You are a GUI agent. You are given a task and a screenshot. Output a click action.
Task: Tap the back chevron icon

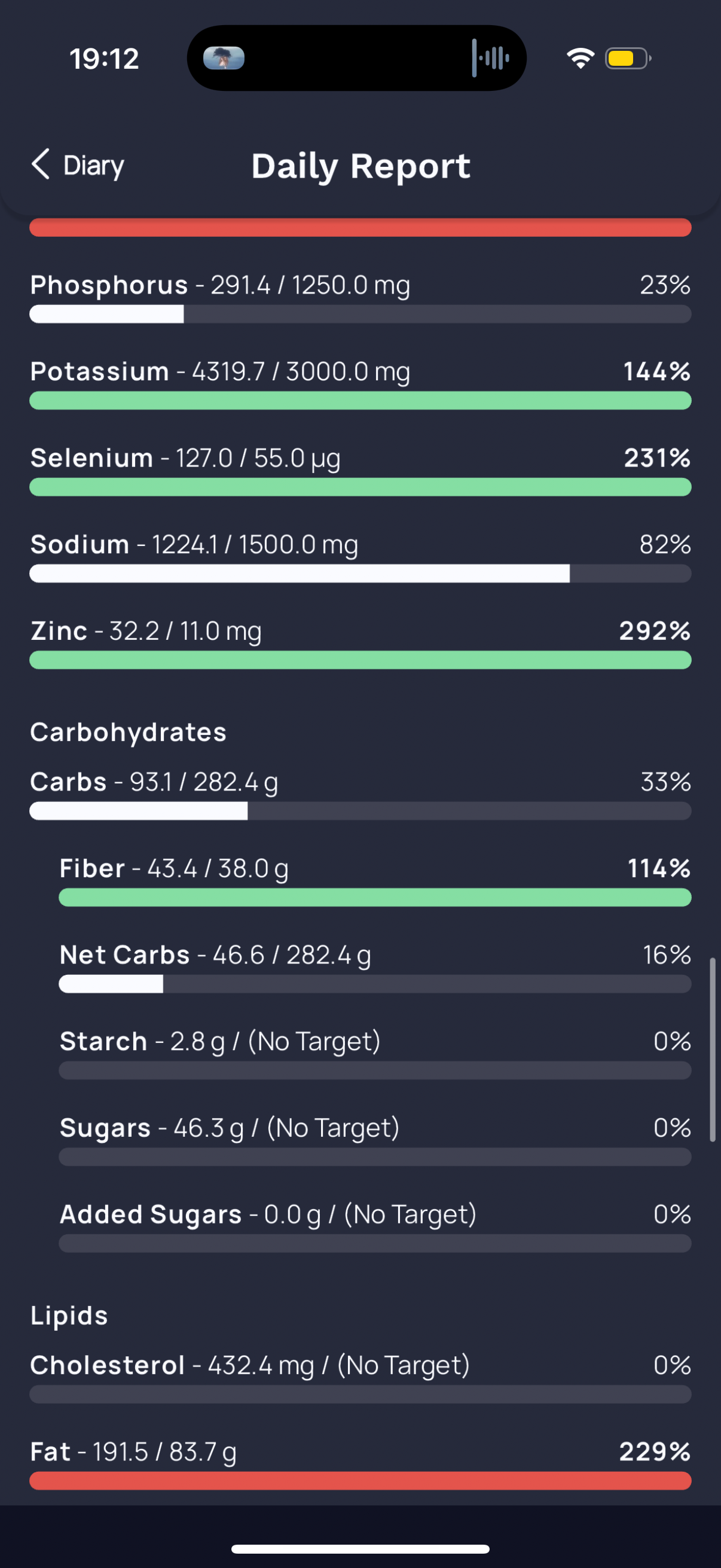(40, 164)
